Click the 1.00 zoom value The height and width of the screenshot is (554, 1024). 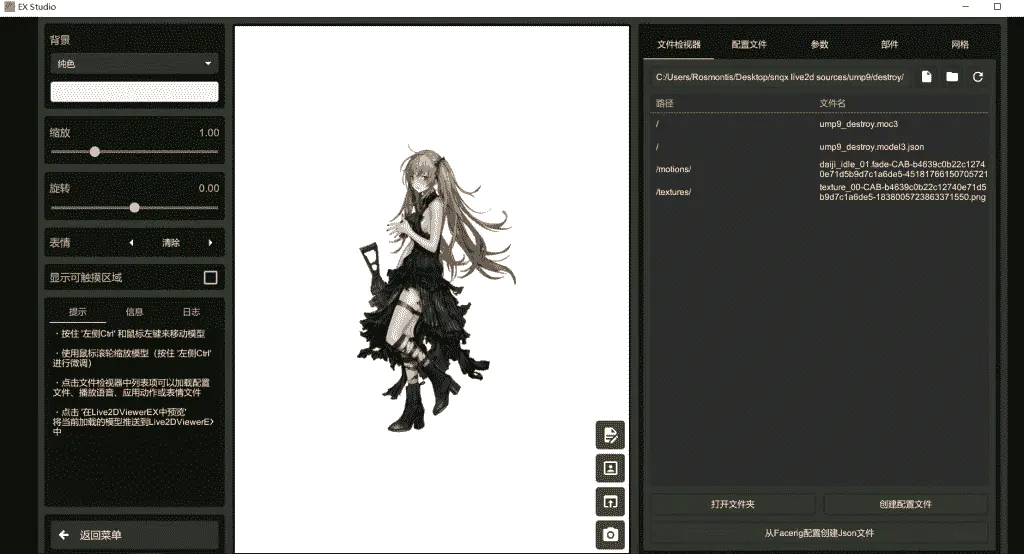(209, 133)
